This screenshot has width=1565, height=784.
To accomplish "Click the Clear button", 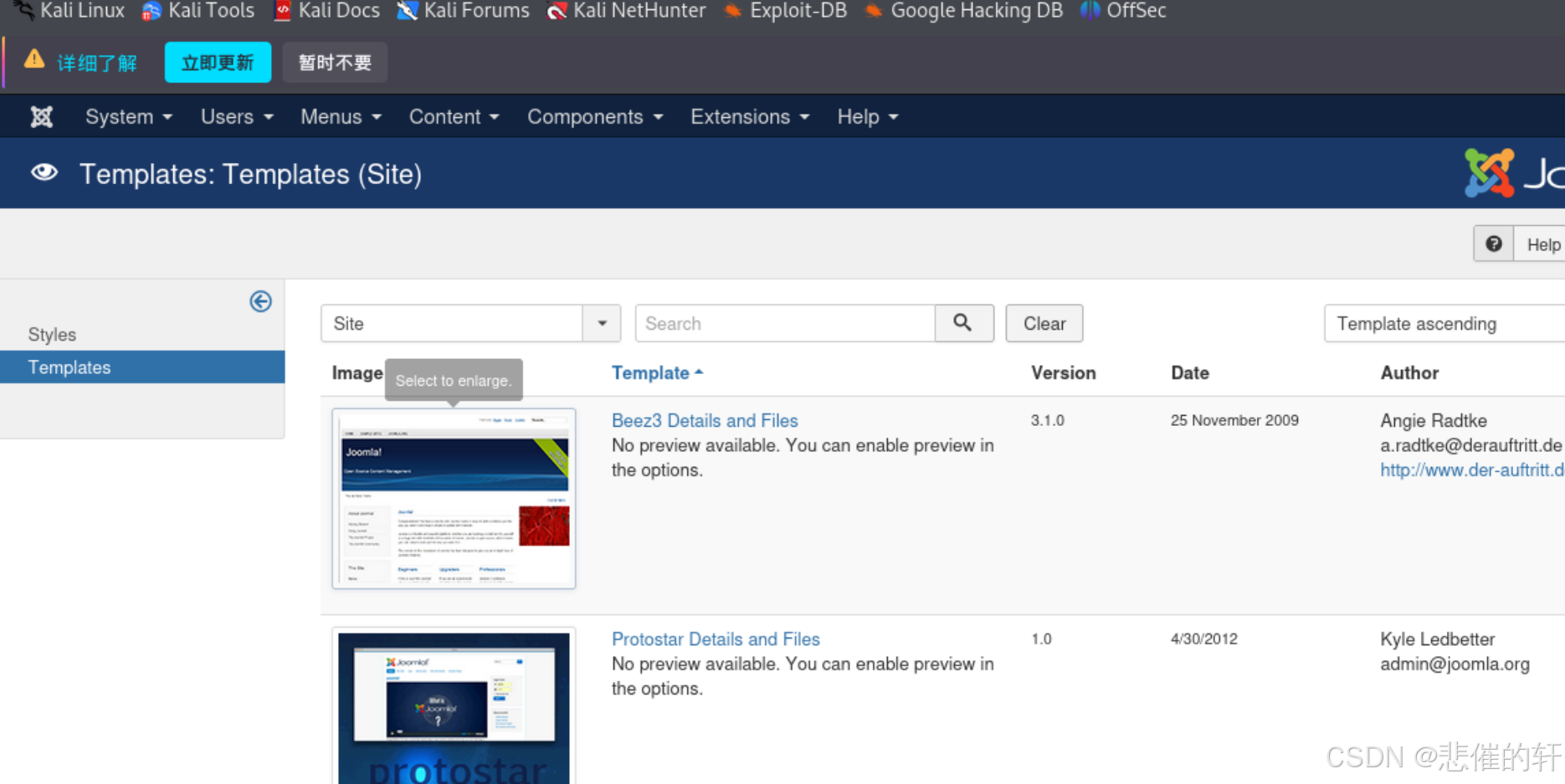I will pyautogui.click(x=1044, y=323).
